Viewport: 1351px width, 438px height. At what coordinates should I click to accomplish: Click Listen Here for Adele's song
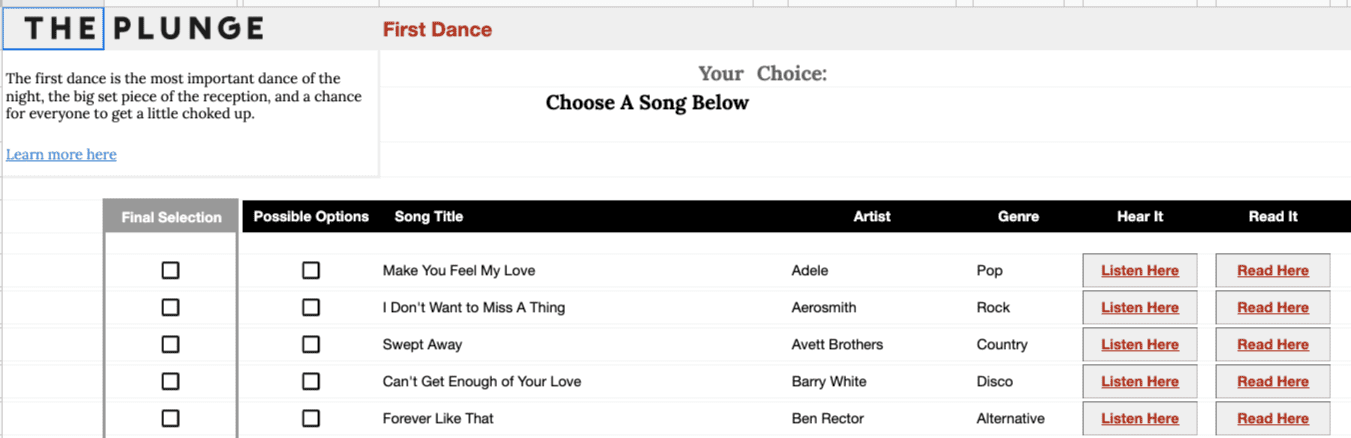[x=1140, y=270]
